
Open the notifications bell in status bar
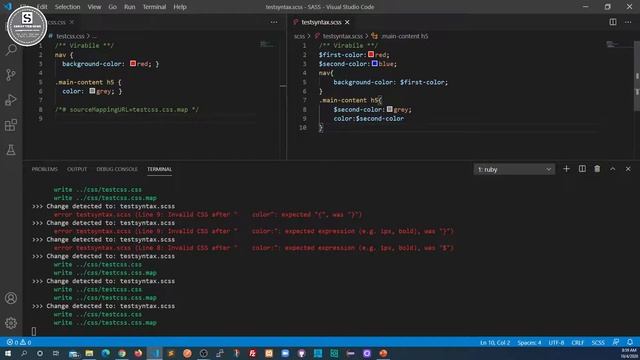[630, 342]
